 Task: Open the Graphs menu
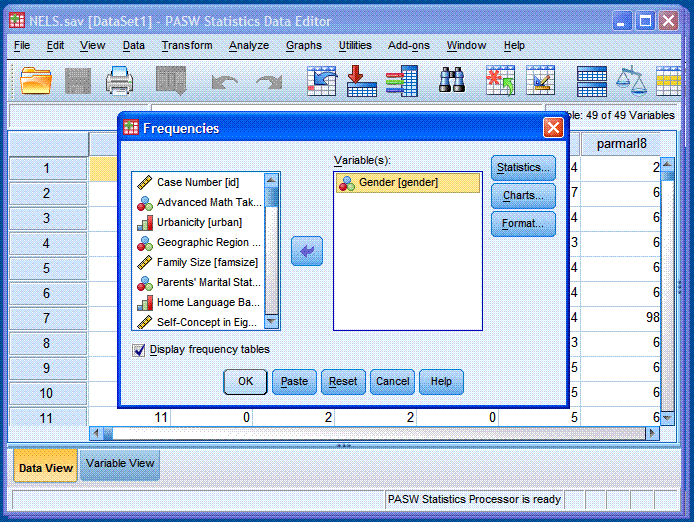[x=304, y=46]
